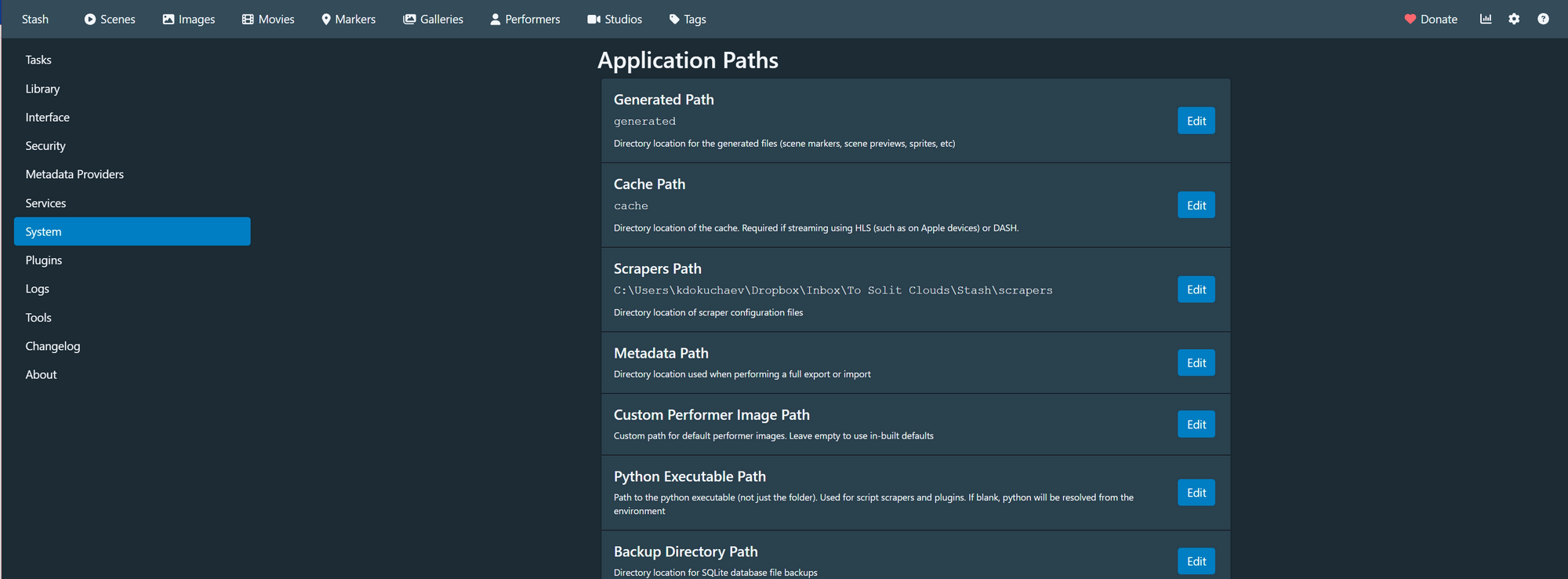Show the Logs settings page
Screen dimensions: 1568x579
coord(38,289)
